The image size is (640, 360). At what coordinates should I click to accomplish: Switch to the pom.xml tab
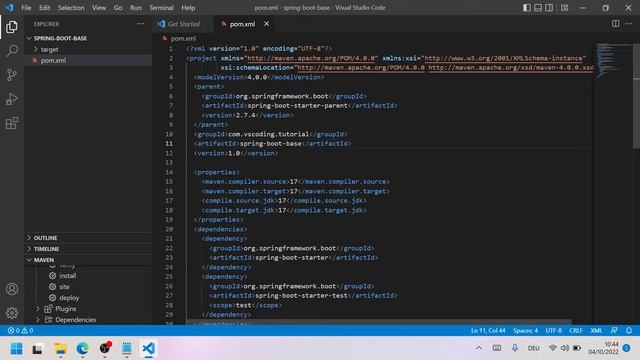click(242, 24)
